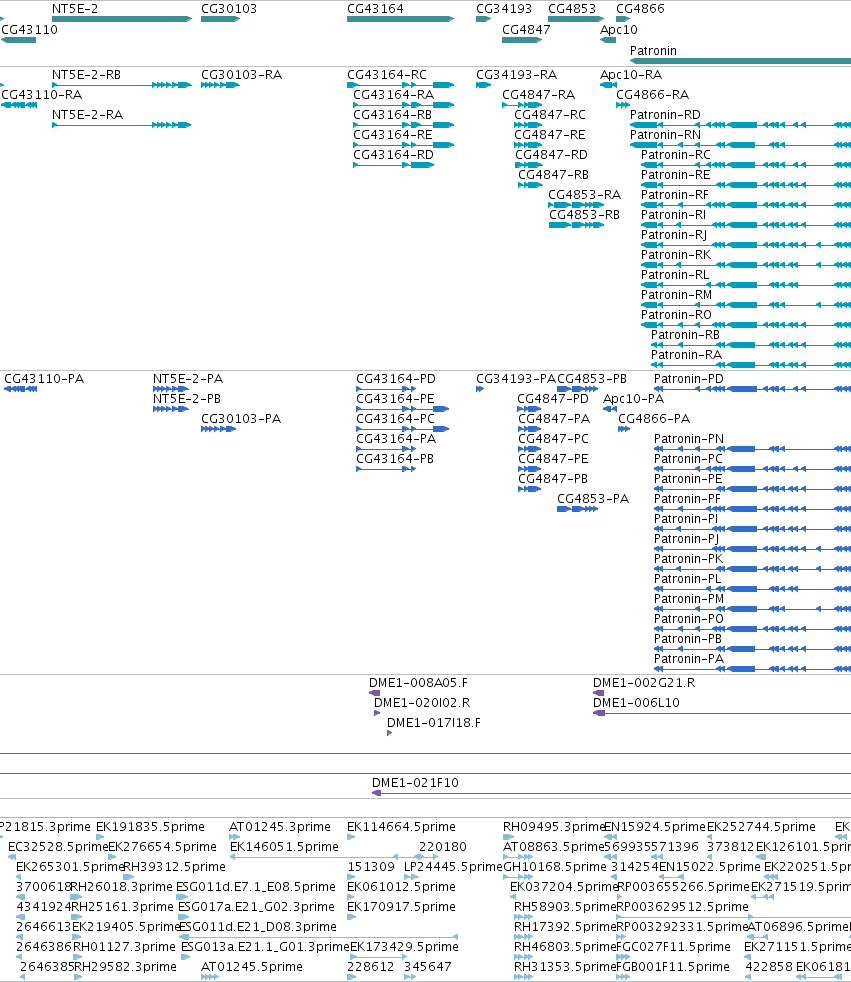Open EST LP24445.5prime label

[x=453, y=867]
